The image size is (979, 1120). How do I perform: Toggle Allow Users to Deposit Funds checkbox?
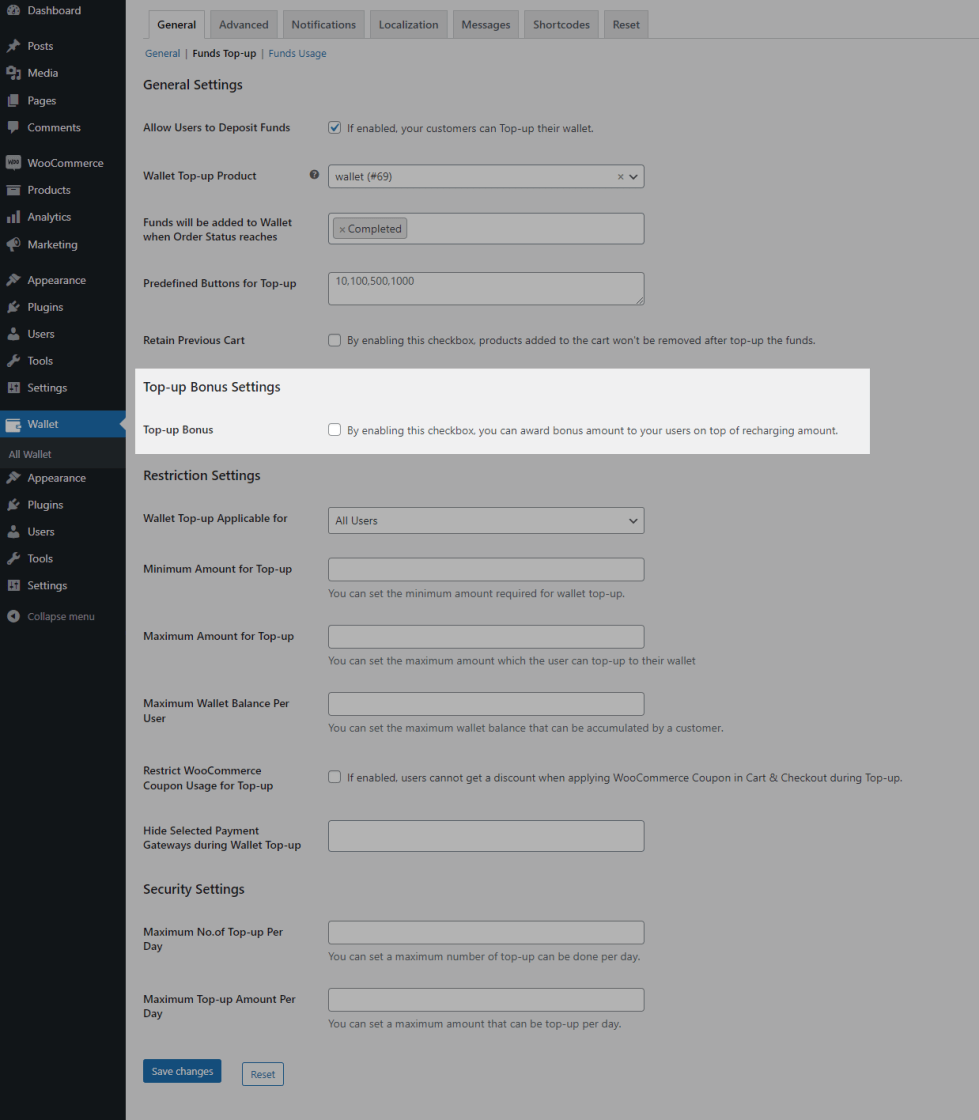point(334,128)
